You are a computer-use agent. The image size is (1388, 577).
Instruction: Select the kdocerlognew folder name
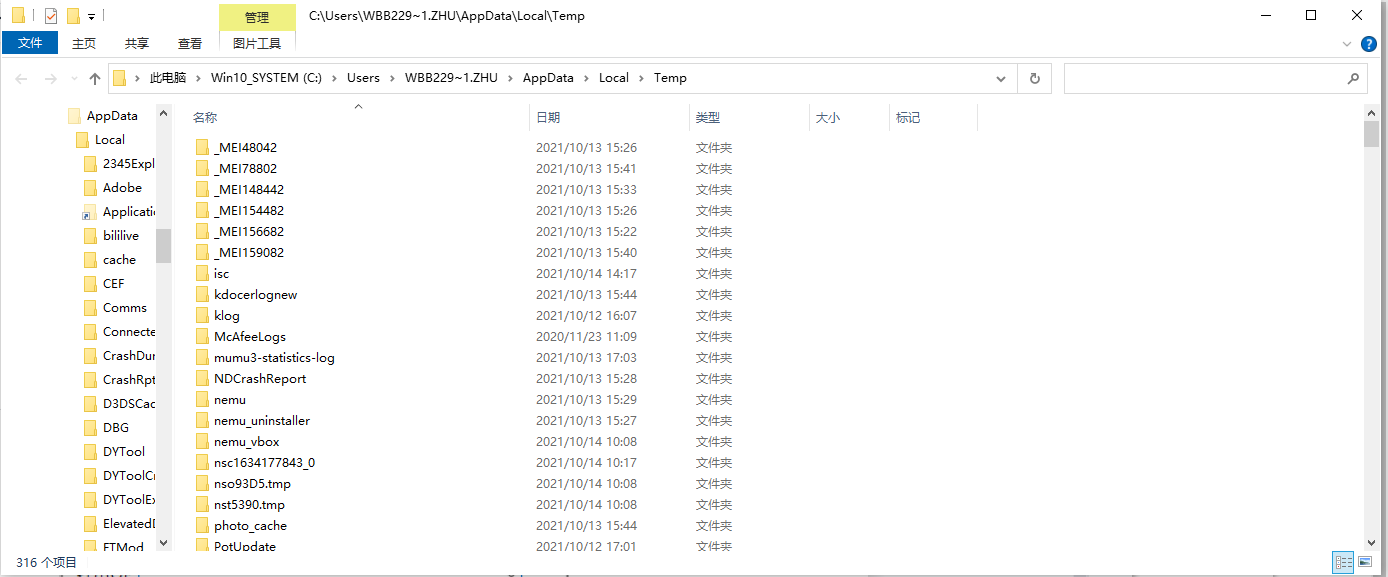pyautogui.click(x=256, y=295)
